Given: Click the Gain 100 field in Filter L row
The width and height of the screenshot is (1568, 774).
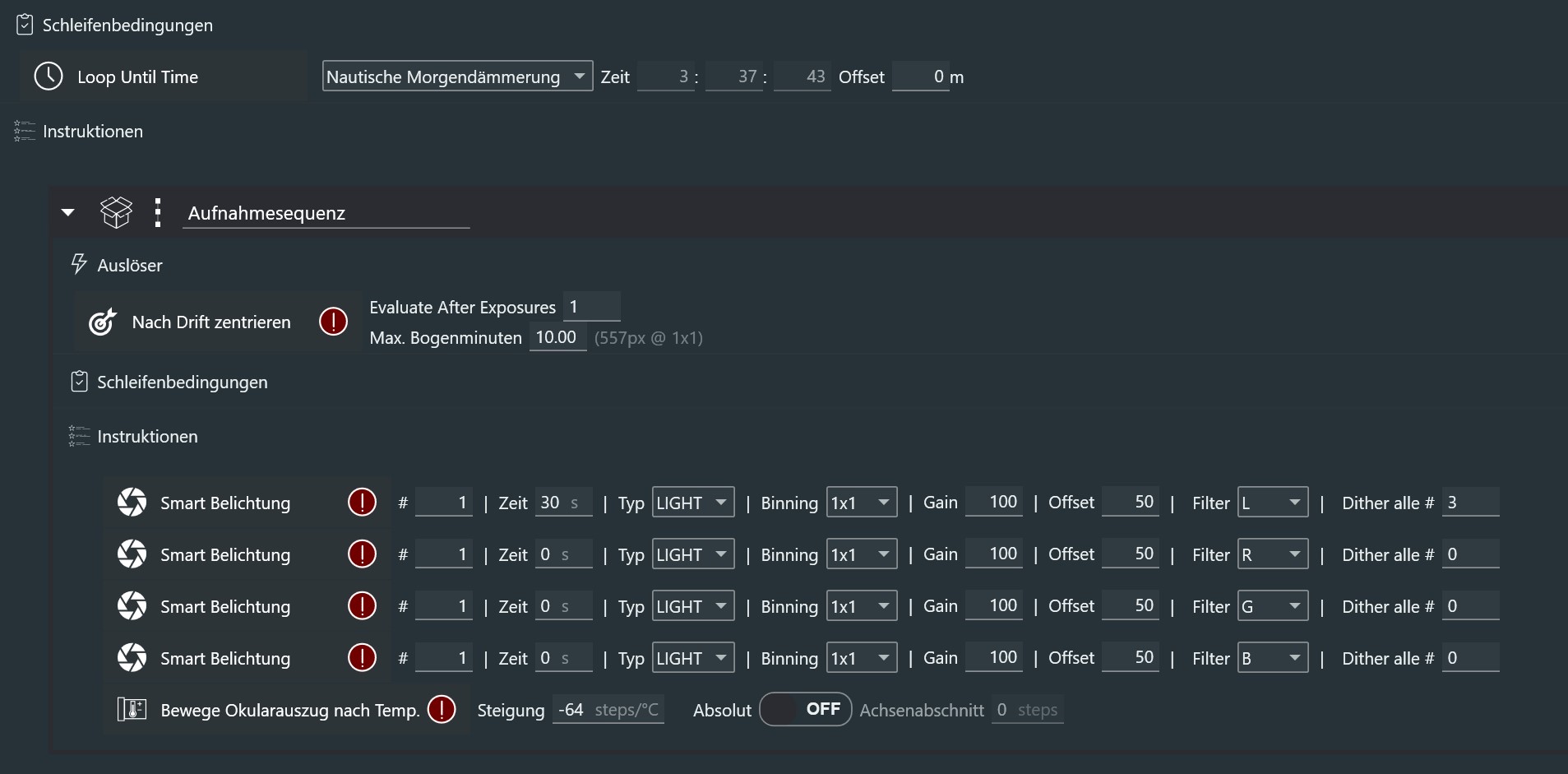Looking at the screenshot, I should (x=994, y=502).
